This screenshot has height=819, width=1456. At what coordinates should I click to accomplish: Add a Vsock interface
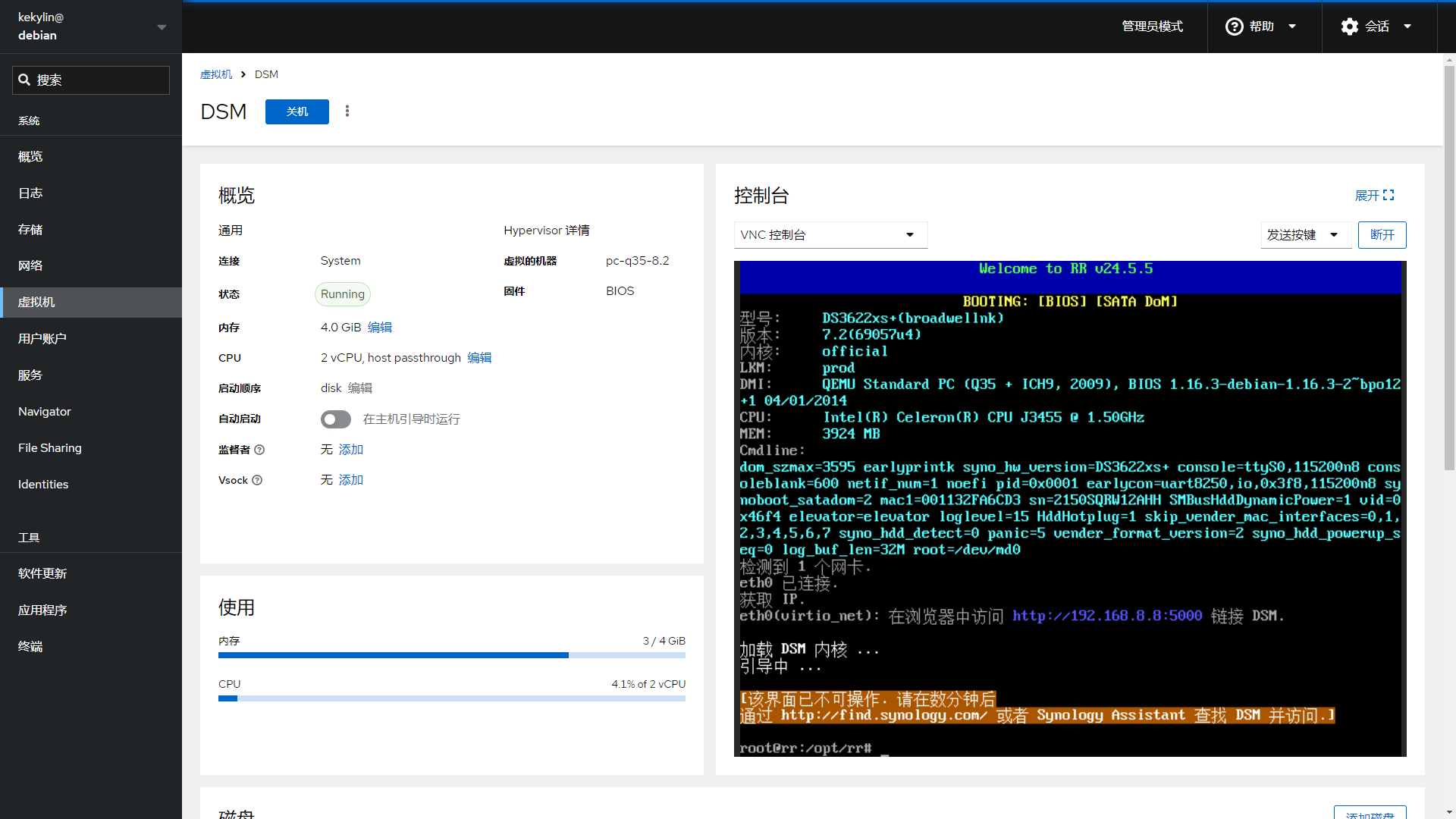click(351, 480)
